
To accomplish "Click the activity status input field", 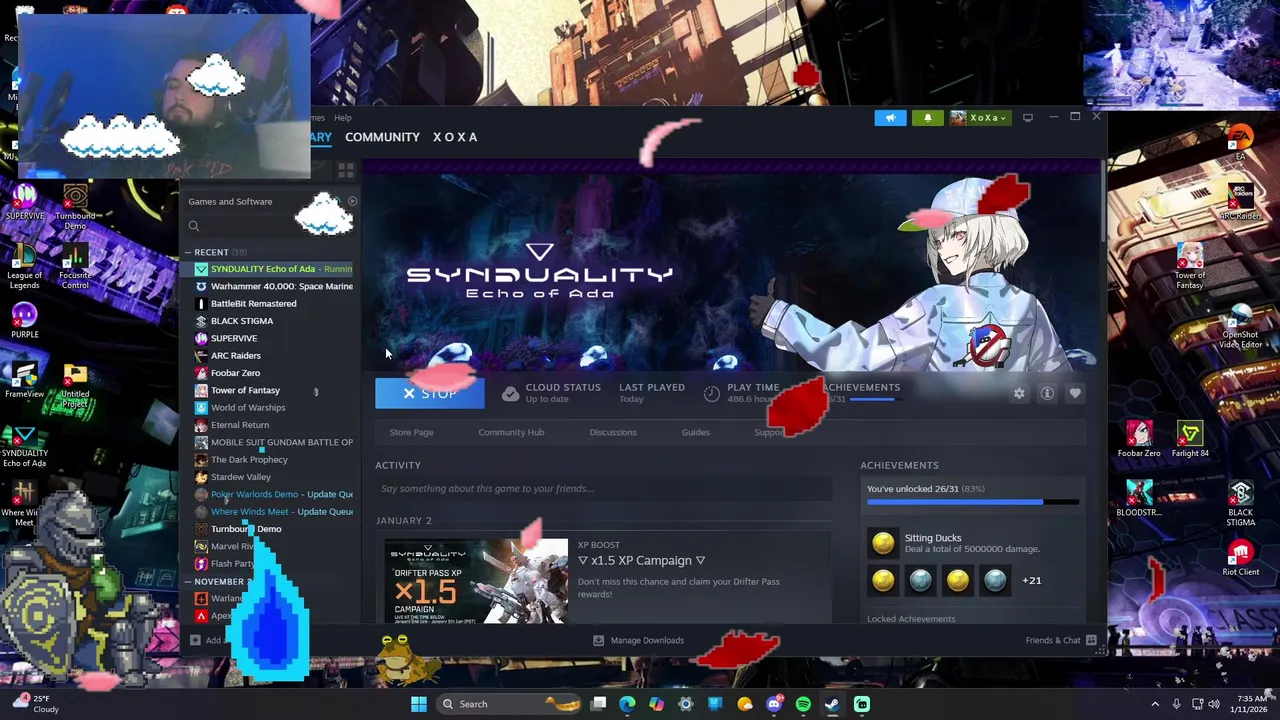I will (603, 489).
